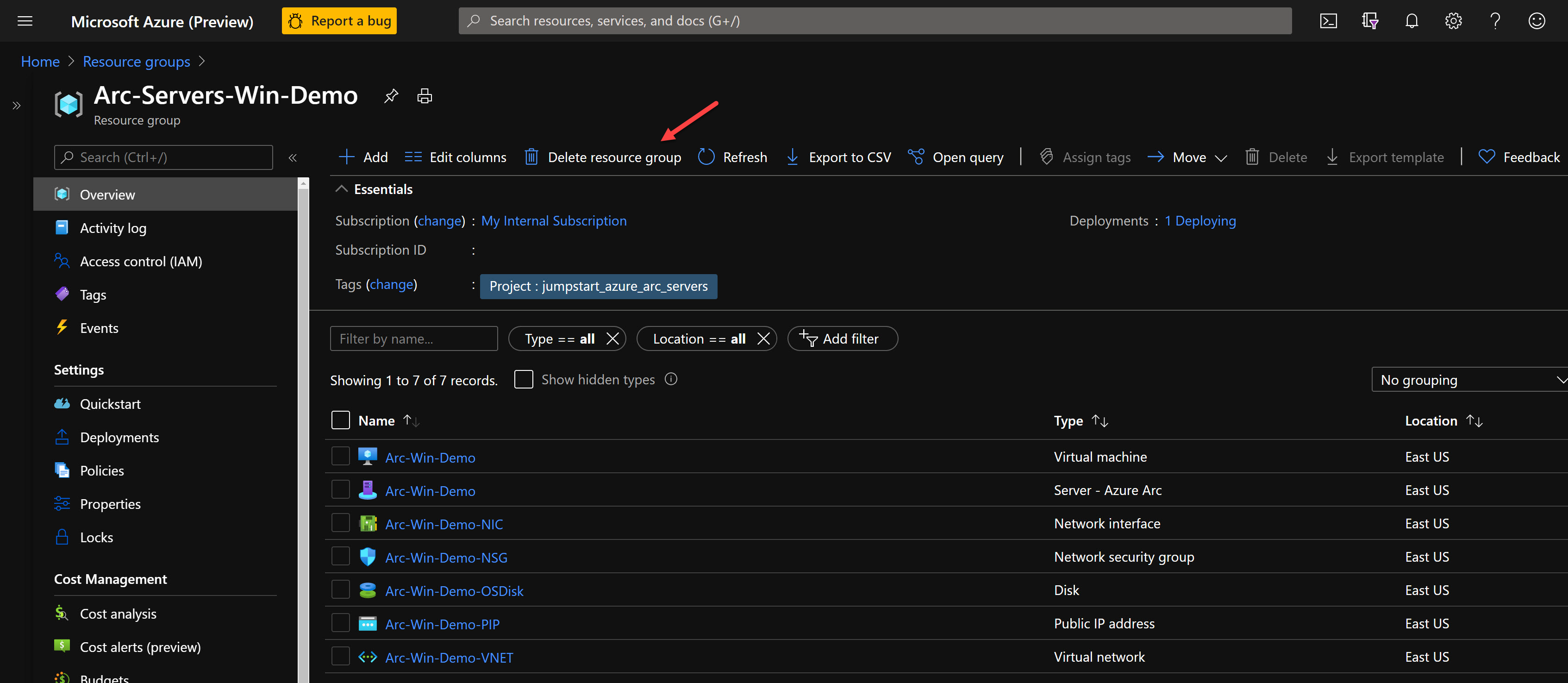Open directory and subscription filter icon

point(1370,21)
